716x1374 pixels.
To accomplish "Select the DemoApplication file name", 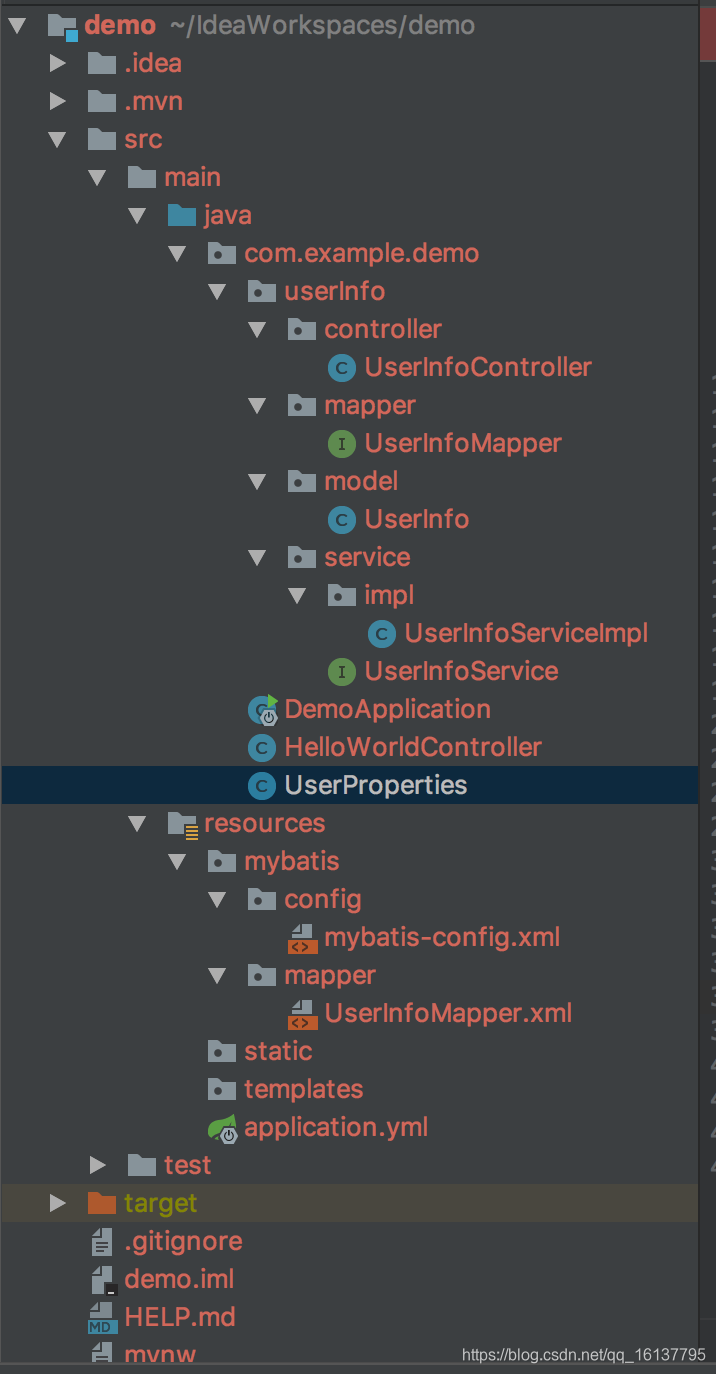I will (x=388, y=709).
